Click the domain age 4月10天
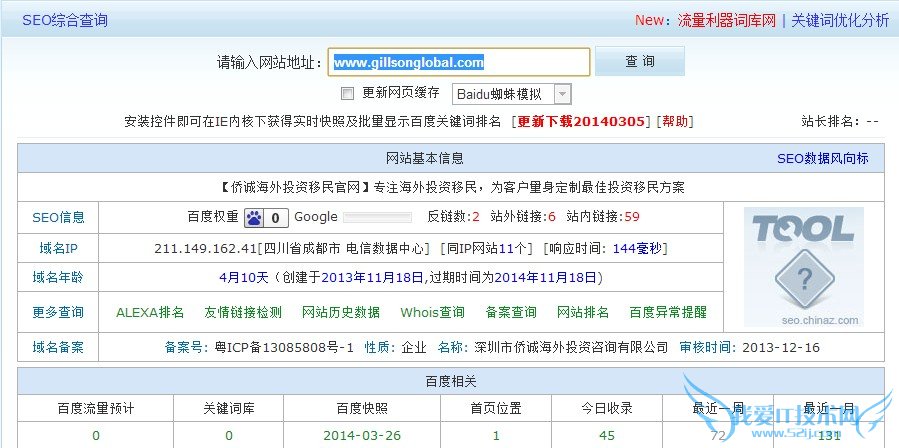The height and width of the screenshot is (448, 899). pyautogui.click(x=244, y=278)
